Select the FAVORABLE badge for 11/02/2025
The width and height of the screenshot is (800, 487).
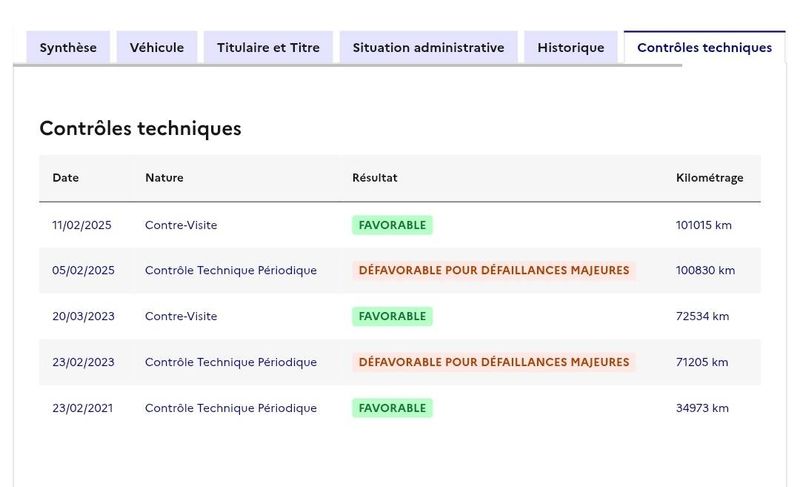pos(392,225)
